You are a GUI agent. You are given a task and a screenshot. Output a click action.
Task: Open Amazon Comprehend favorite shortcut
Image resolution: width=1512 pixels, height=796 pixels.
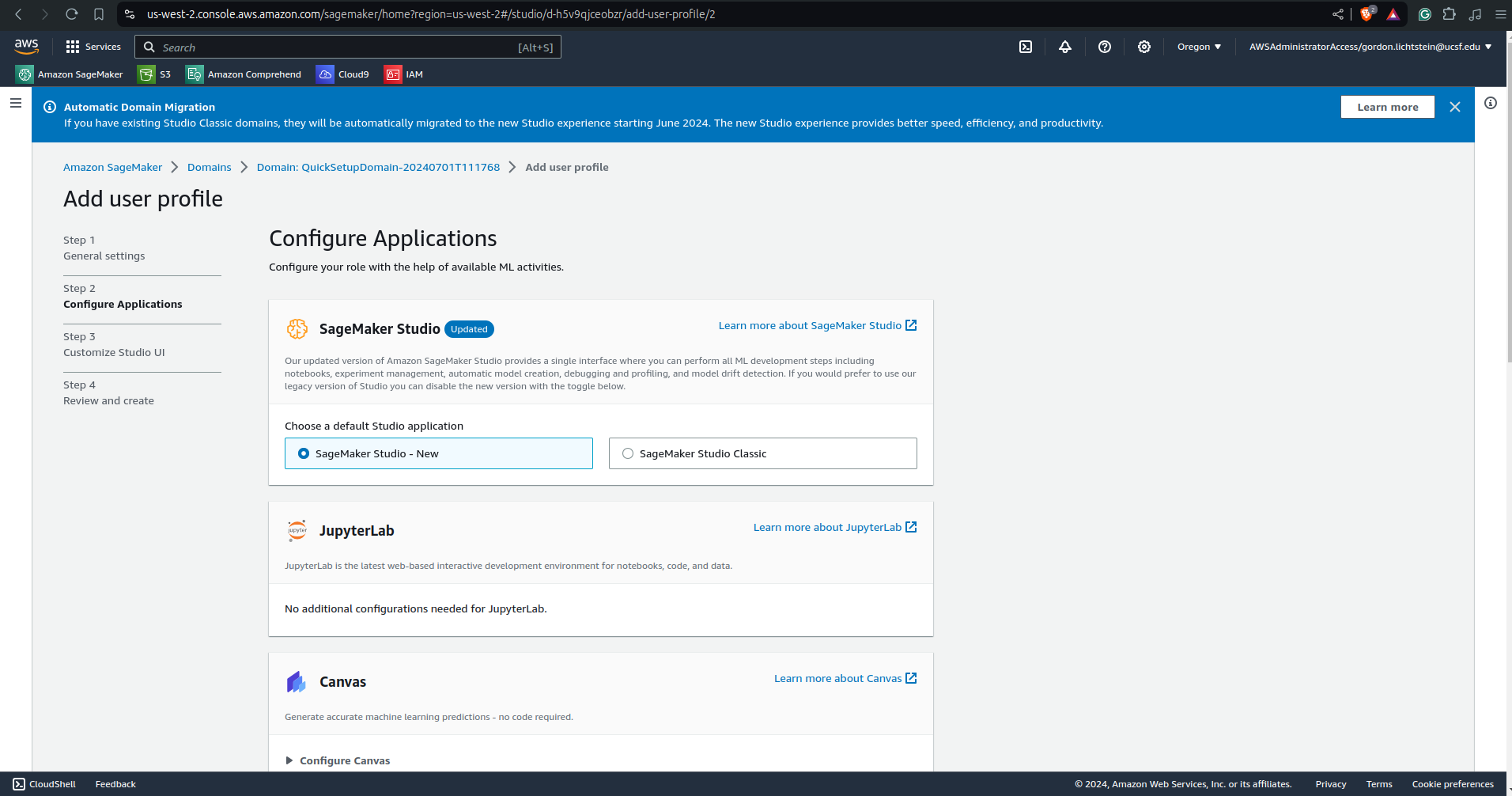click(244, 74)
